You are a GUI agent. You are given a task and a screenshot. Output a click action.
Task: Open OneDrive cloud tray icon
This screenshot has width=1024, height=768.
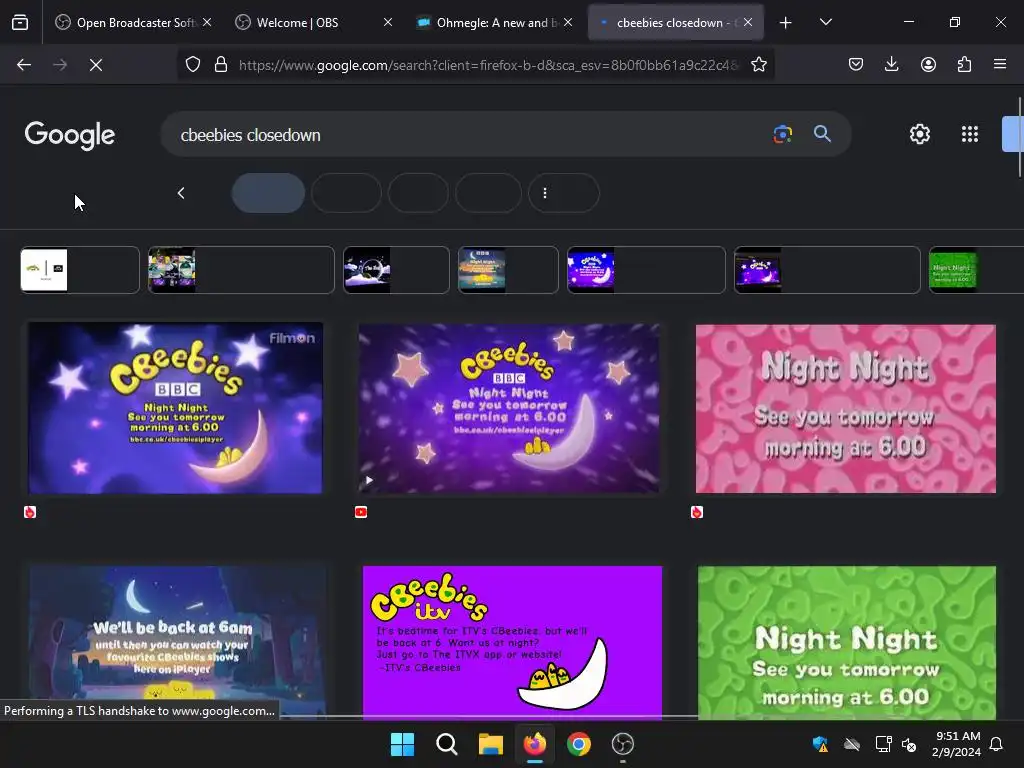coord(852,744)
